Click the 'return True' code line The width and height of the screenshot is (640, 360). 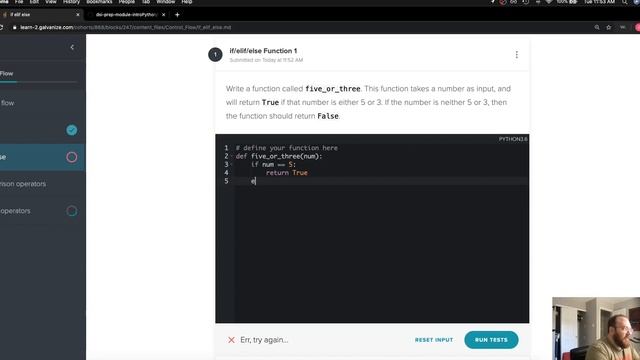(287, 173)
